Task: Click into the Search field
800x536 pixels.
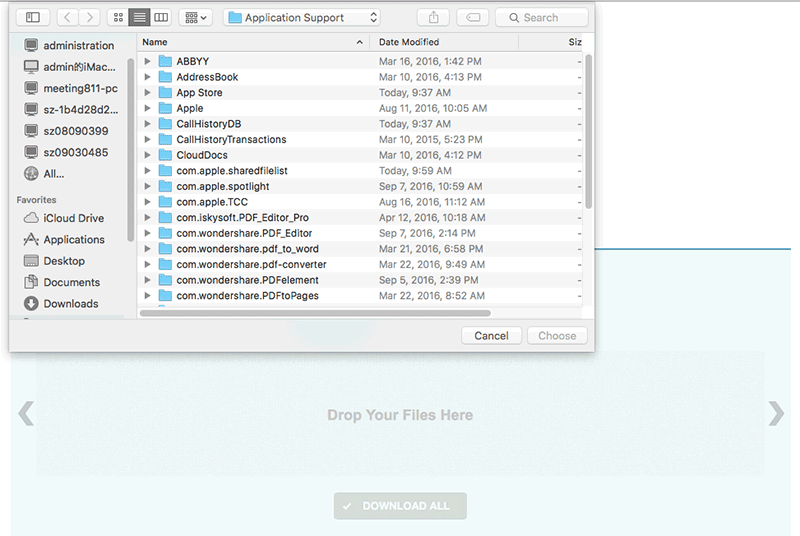Action: coord(542,17)
